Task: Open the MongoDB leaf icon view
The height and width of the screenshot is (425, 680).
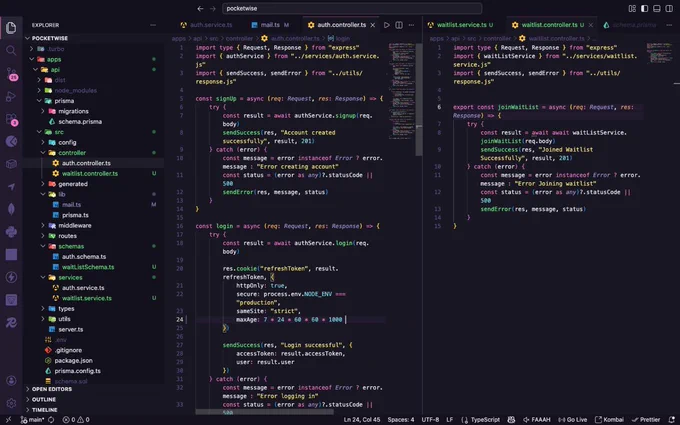Action: (11, 209)
